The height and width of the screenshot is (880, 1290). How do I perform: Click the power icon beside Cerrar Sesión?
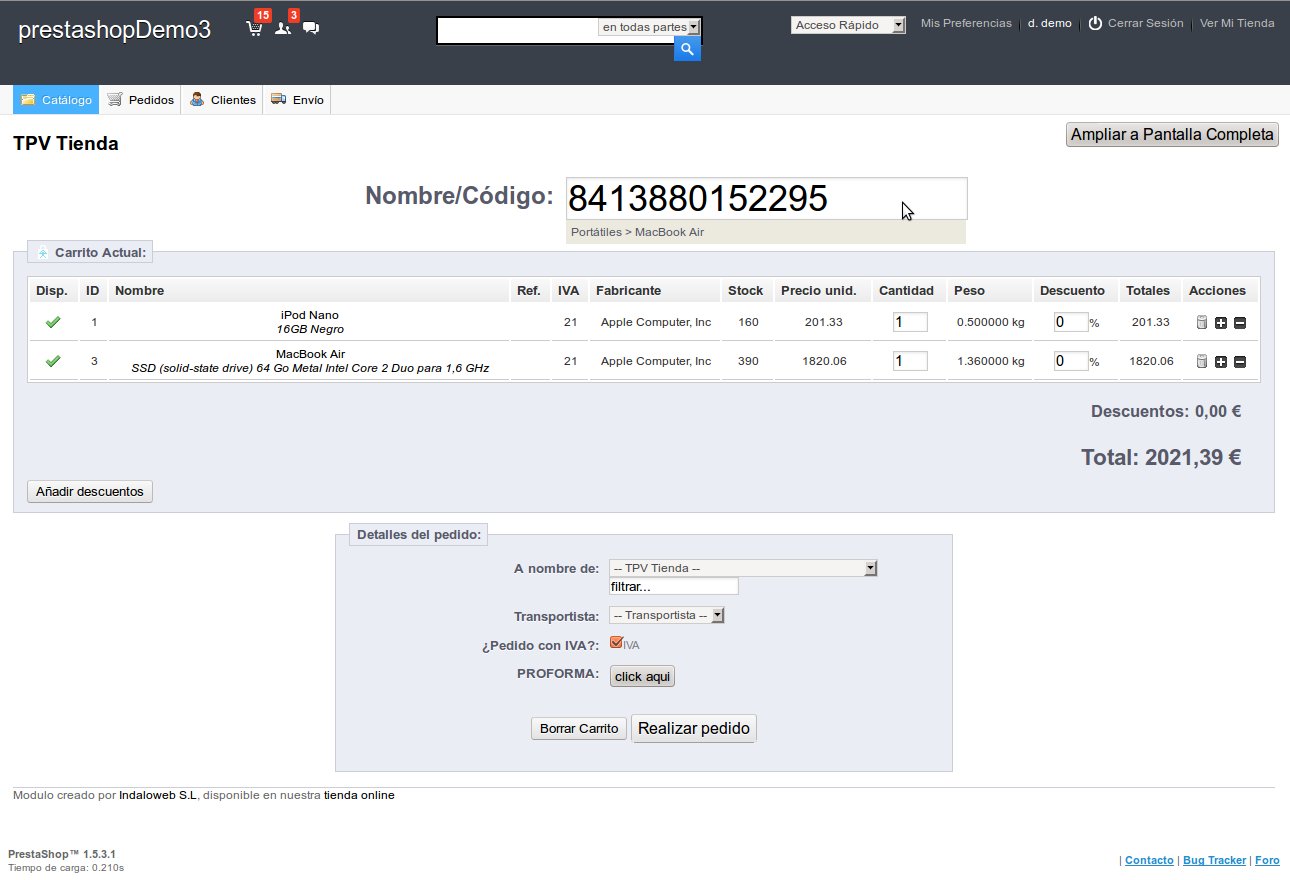click(x=1095, y=23)
